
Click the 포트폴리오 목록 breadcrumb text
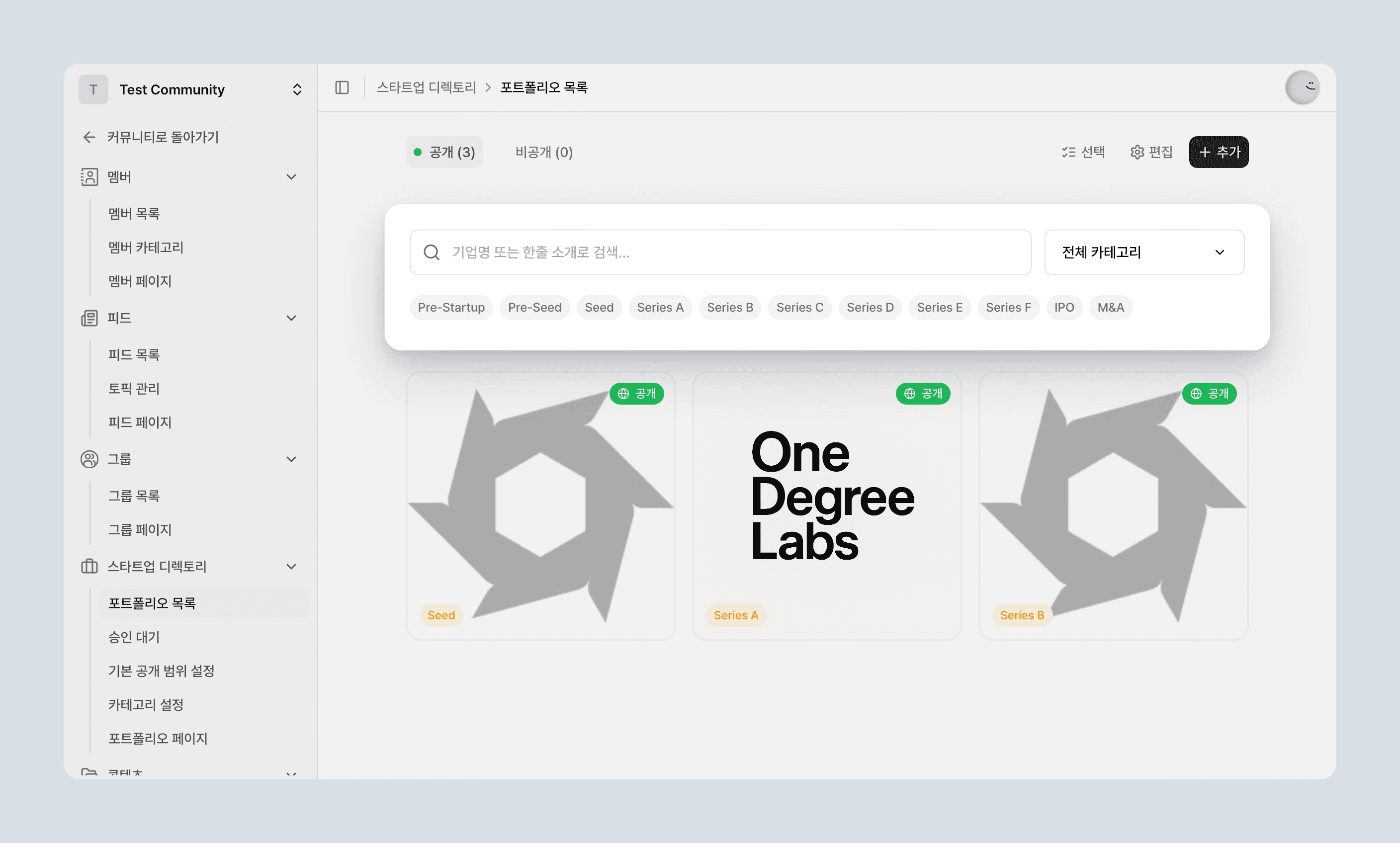click(544, 87)
